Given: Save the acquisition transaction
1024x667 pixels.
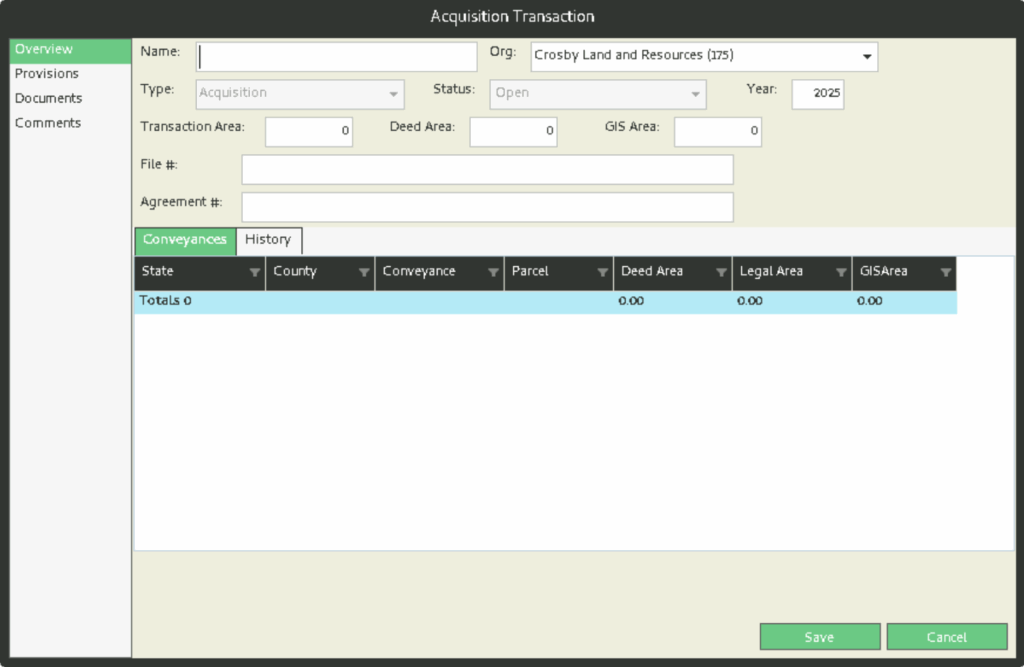Looking at the screenshot, I should coord(819,637).
